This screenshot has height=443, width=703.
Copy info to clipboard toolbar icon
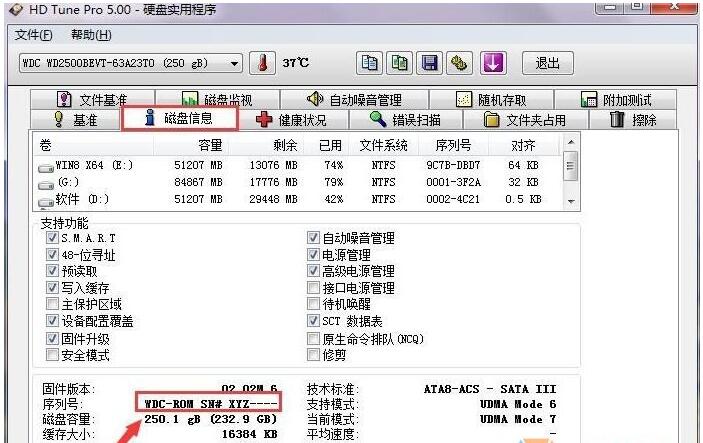369,63
